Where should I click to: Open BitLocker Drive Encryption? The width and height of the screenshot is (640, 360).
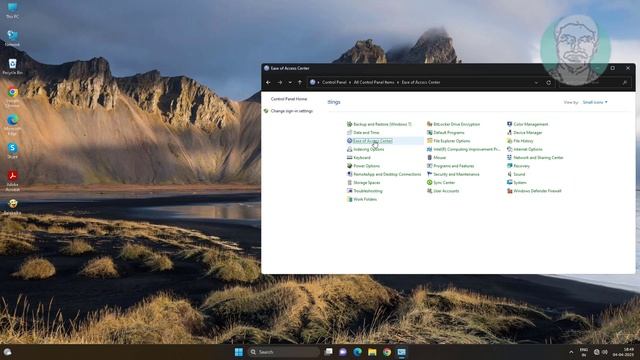453,124
